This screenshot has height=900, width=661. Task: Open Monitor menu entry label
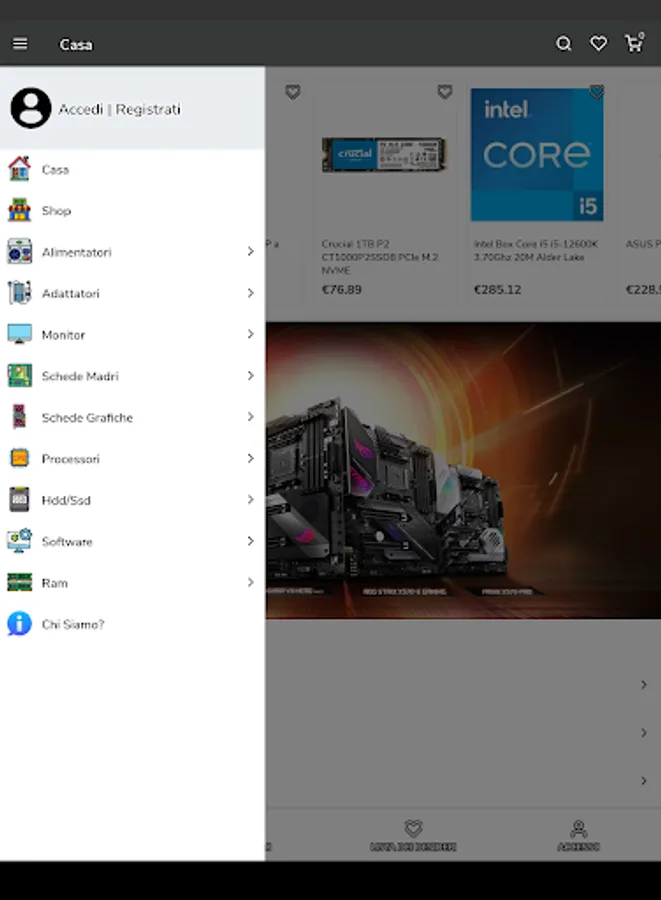pyautogui.click(x=63, y=335)
